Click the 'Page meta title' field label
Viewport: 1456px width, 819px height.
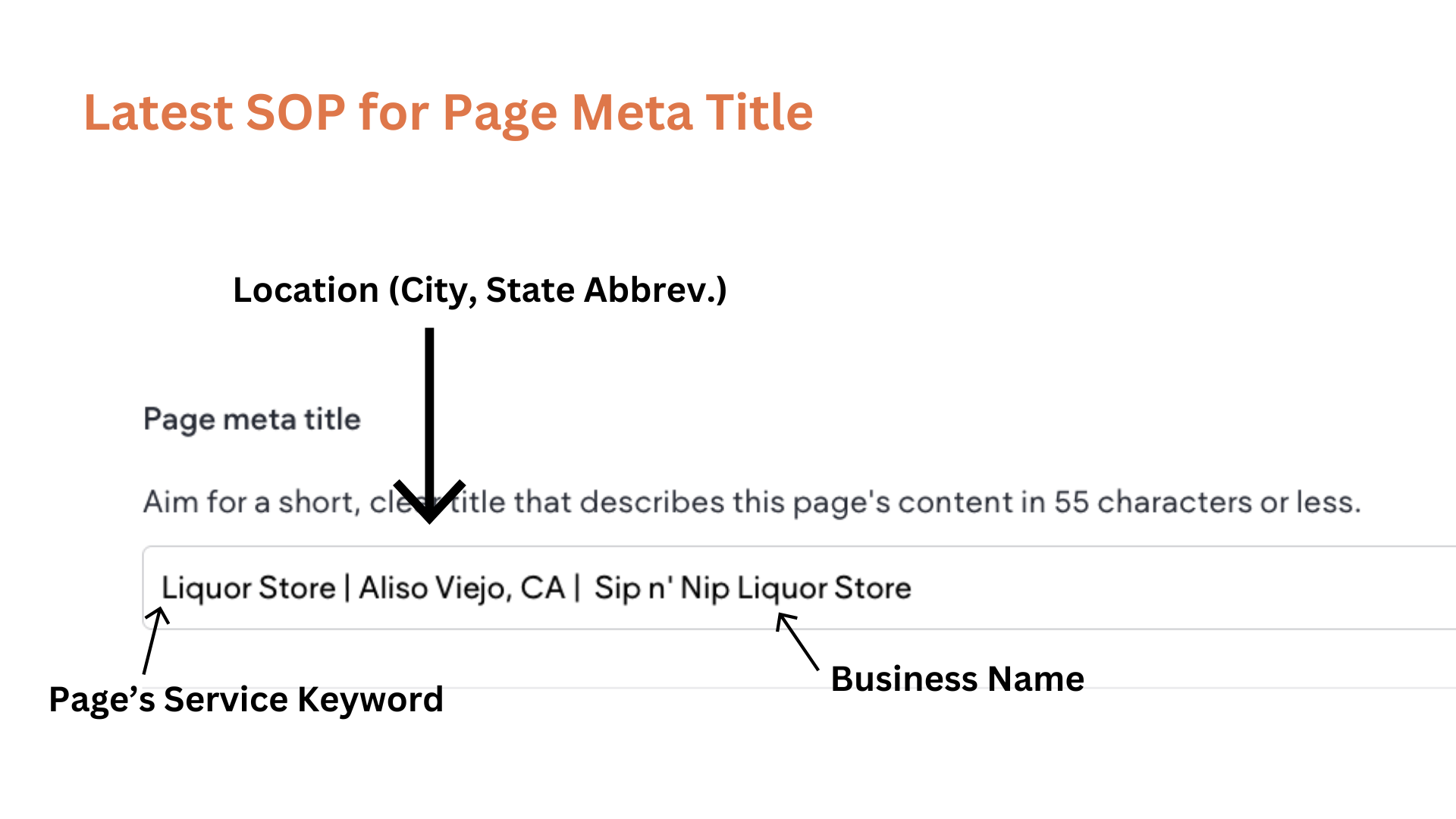[252, 419]
